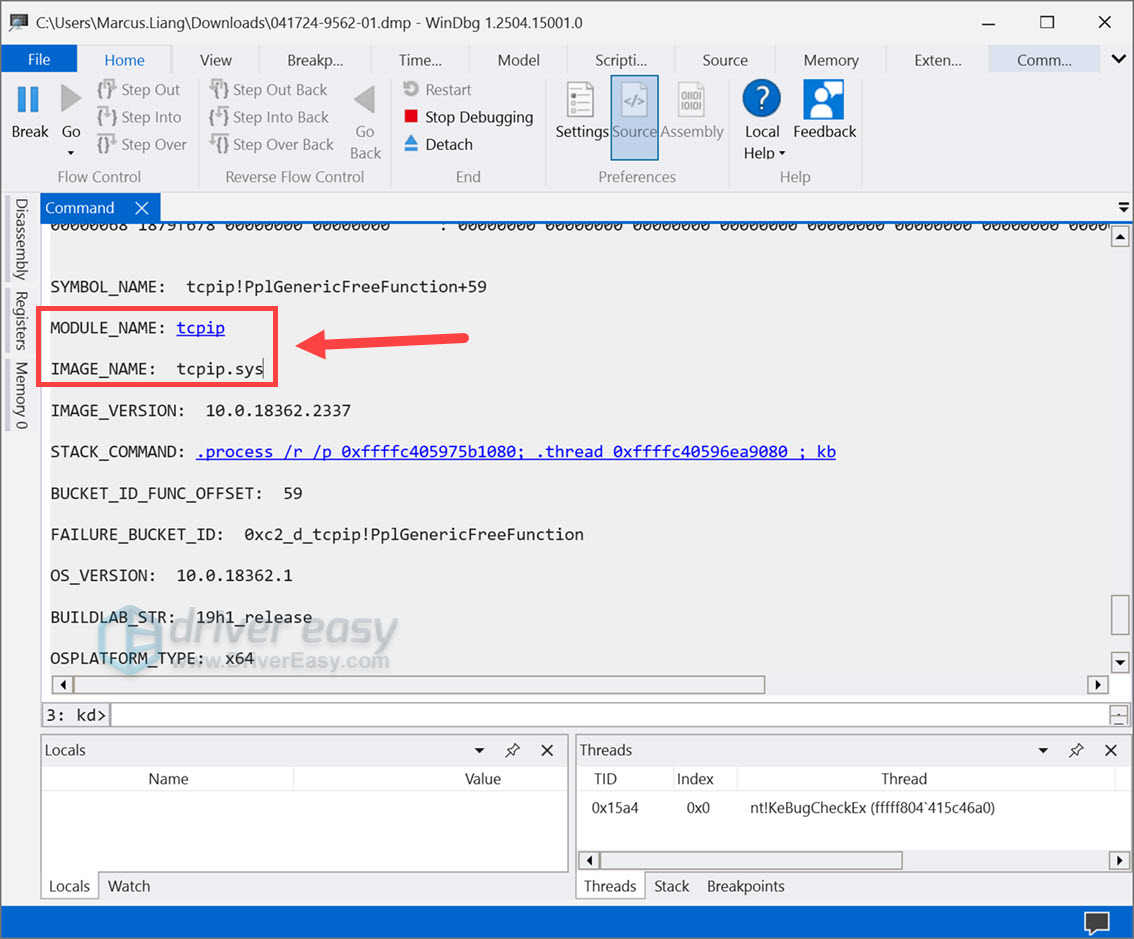Toggle Assembly mode preference
The image size is (1134, 939).
click(x=691, y=111)
